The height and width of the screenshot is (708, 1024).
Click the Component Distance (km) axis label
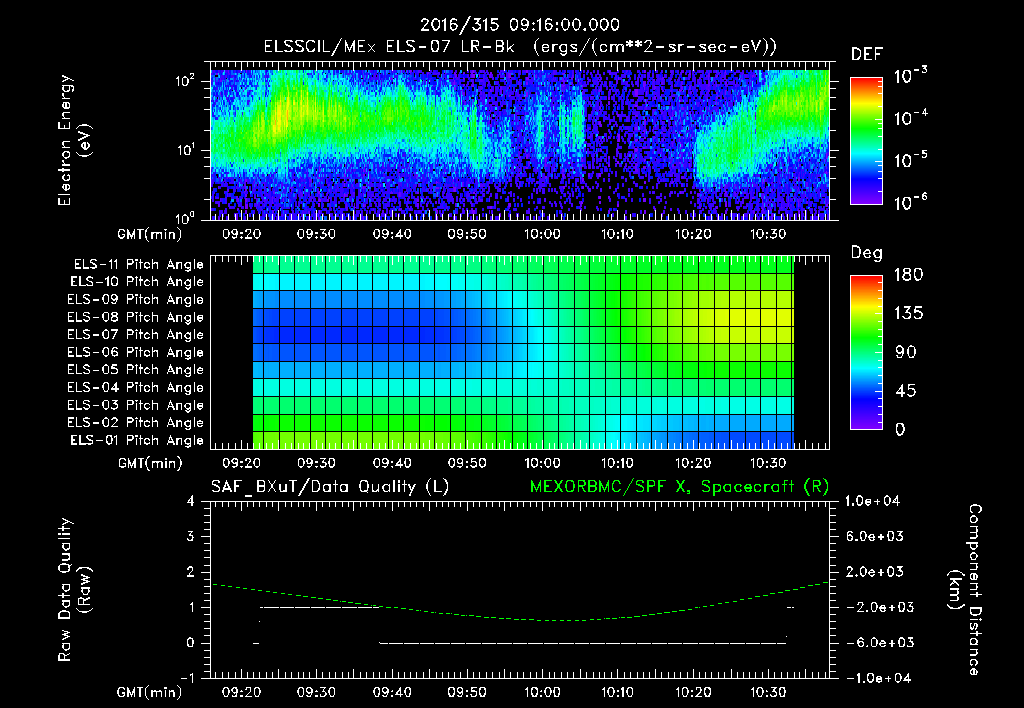[965, 590]
